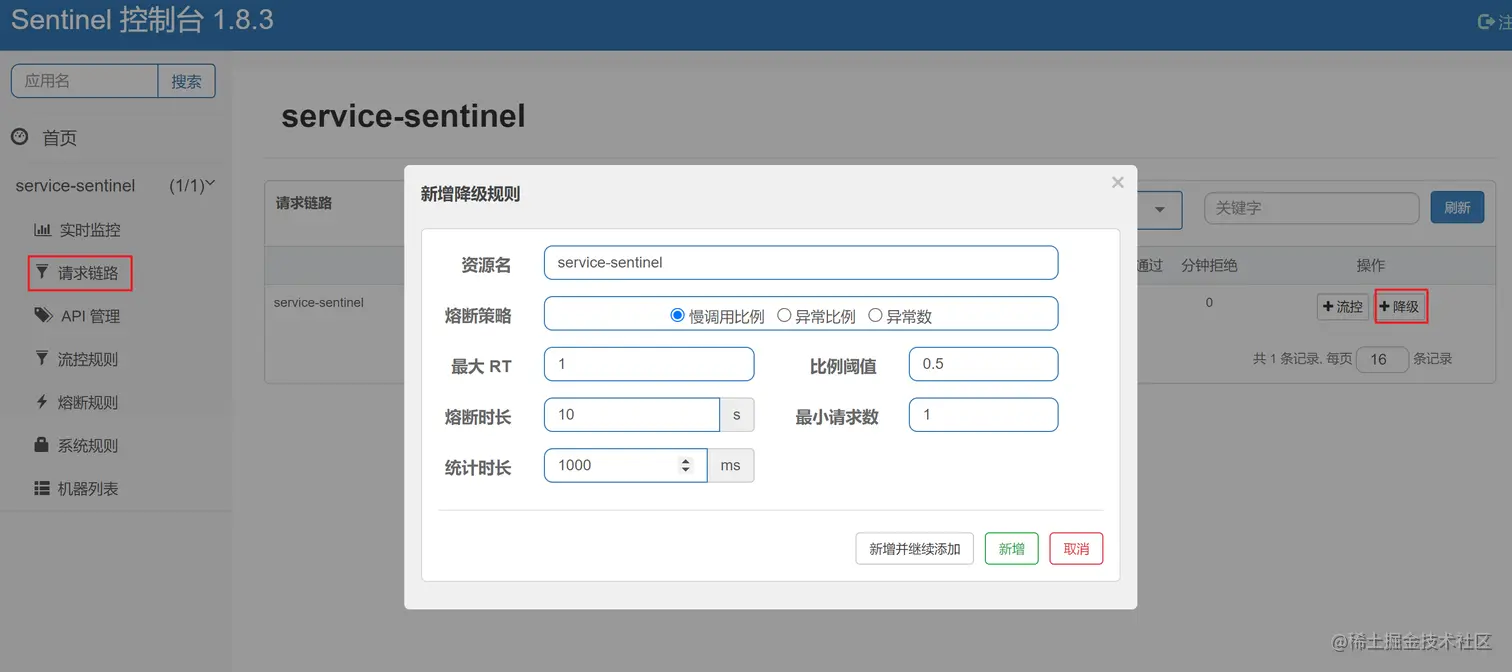Open 系统规则 menu item
Image resolution: width=1512 pixels, height=672 pixels.
click(x=88, y=445)
